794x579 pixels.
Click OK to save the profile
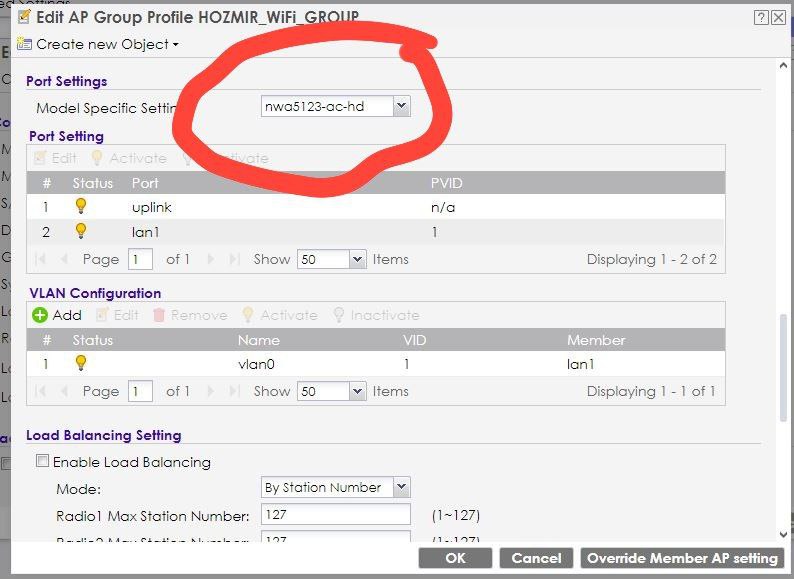tap(455, 558)
